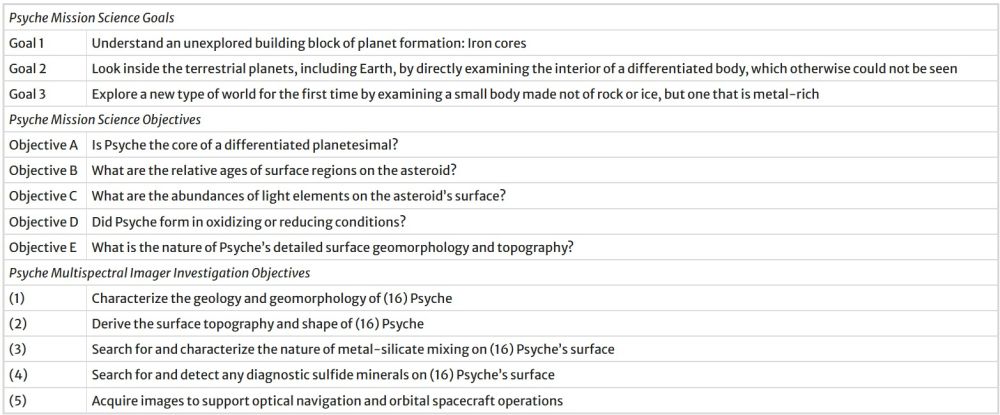Image resolution: width=1000 pixels, height=415 pixels.
Task: Select the "Goal 3" label cell
Action: point(28,94)
